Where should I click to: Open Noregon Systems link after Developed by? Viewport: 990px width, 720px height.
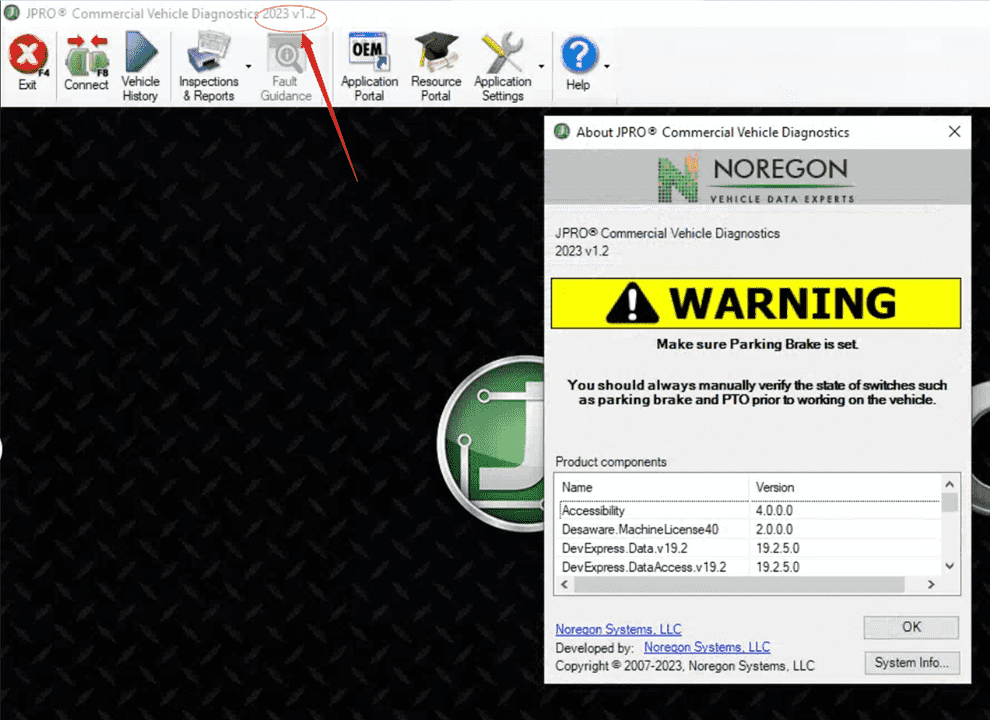(707, 647)
